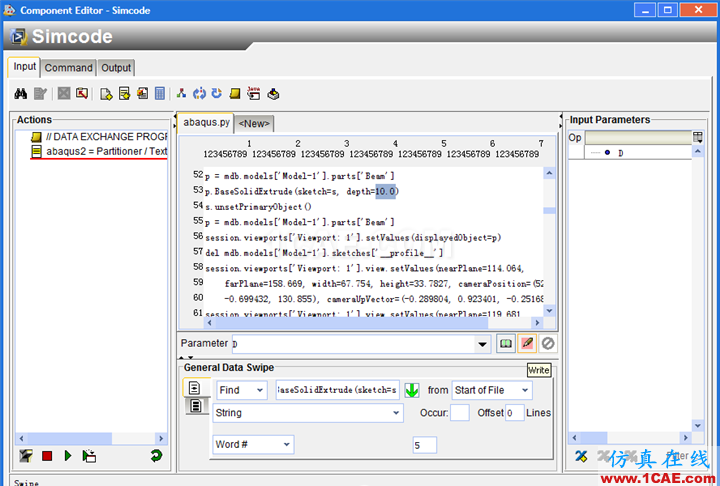Click the code editor horizontal scroll left arrow
The height and width of the screenshot is (486, 720).
pyautogui.click(x=209, y=323)
